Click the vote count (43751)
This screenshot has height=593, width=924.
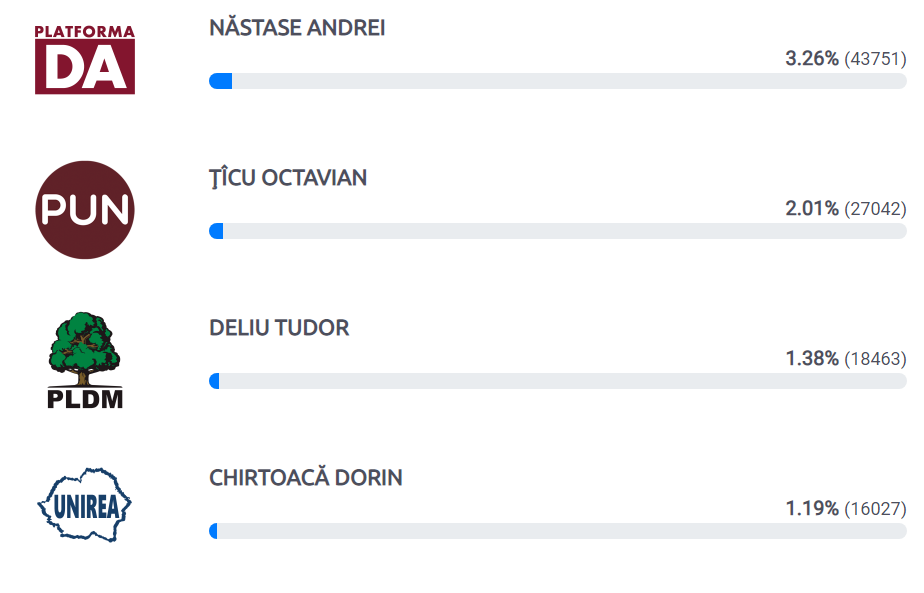pos(875,59)
